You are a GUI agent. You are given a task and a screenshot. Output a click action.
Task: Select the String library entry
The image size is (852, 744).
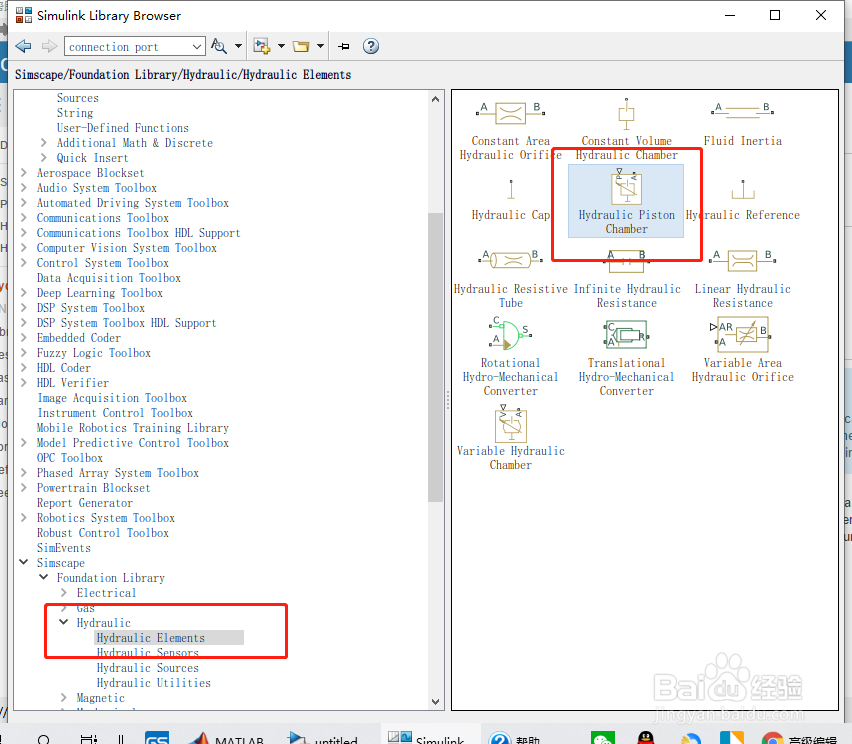[x=75, y=113]
